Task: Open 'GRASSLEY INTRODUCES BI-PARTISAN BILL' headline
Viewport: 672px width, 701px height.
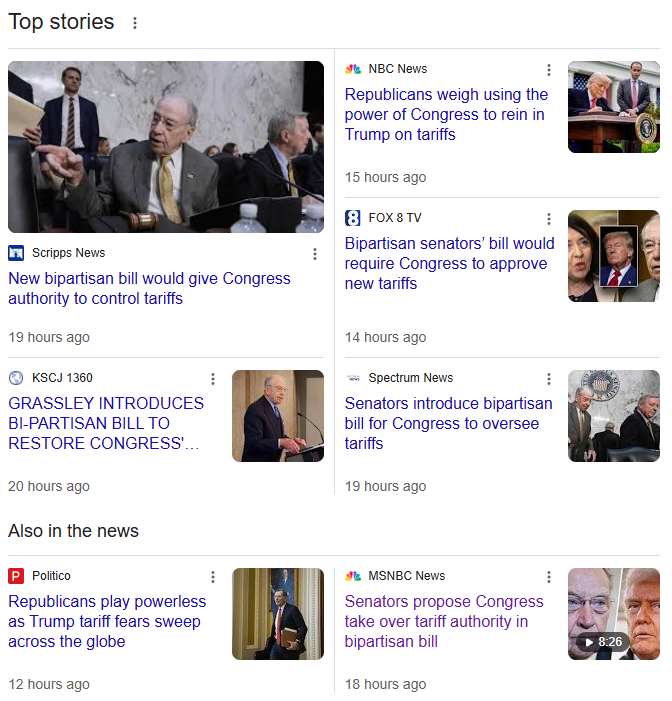Action: tap(106, 423)
